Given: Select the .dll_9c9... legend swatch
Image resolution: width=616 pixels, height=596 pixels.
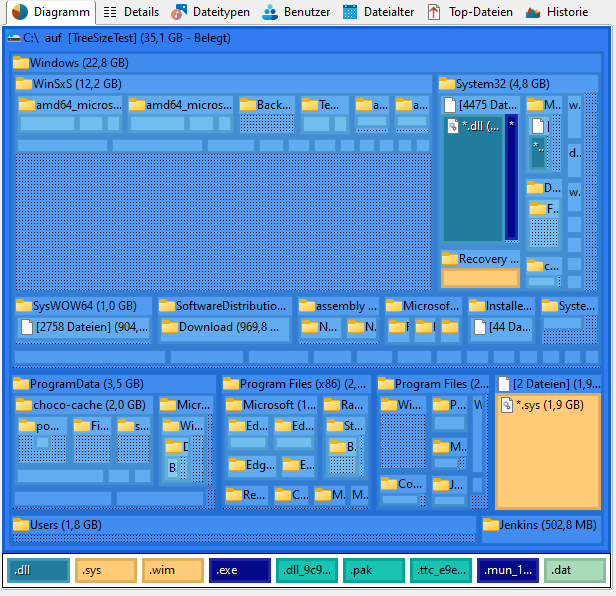Looking at the screenshot, I should [307, 570].
